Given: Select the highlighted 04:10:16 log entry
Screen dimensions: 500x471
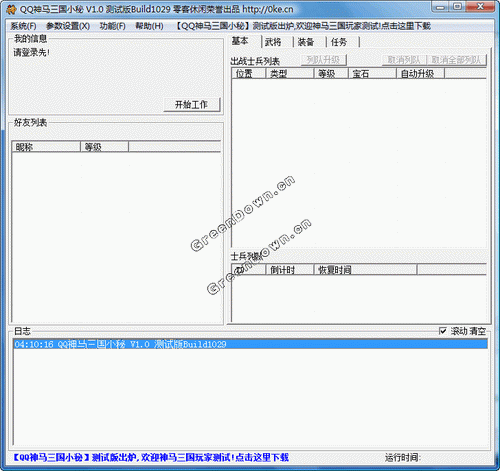Looking at the screenshot, I should click(x=250, y=344).
